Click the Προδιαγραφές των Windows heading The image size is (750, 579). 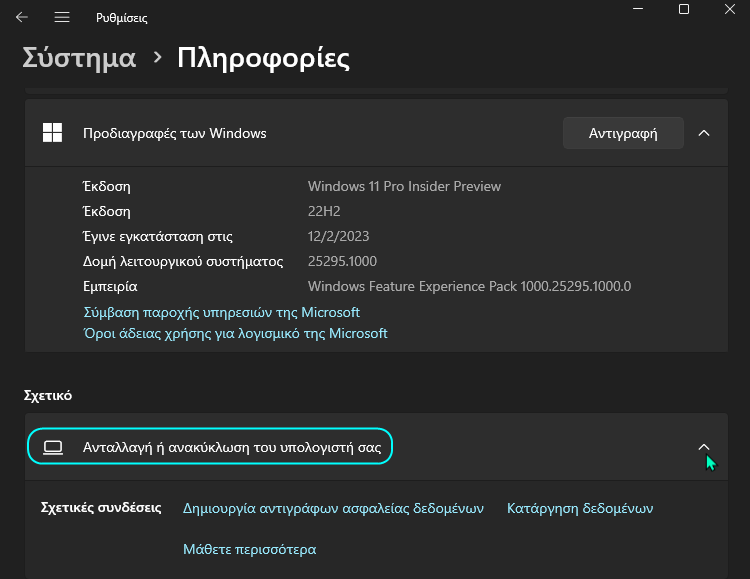pyautogui.click(x=175, y=133)
